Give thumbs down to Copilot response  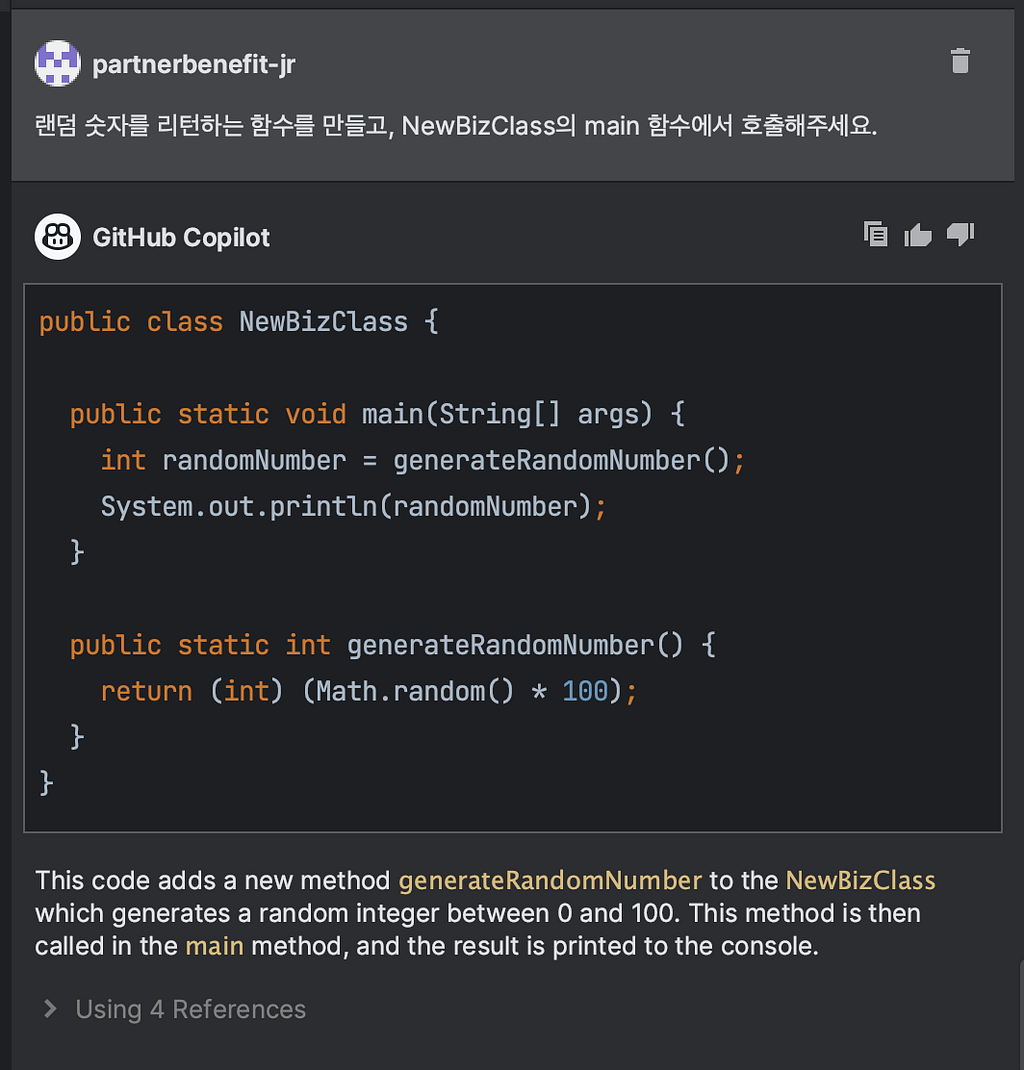point(961,235)
